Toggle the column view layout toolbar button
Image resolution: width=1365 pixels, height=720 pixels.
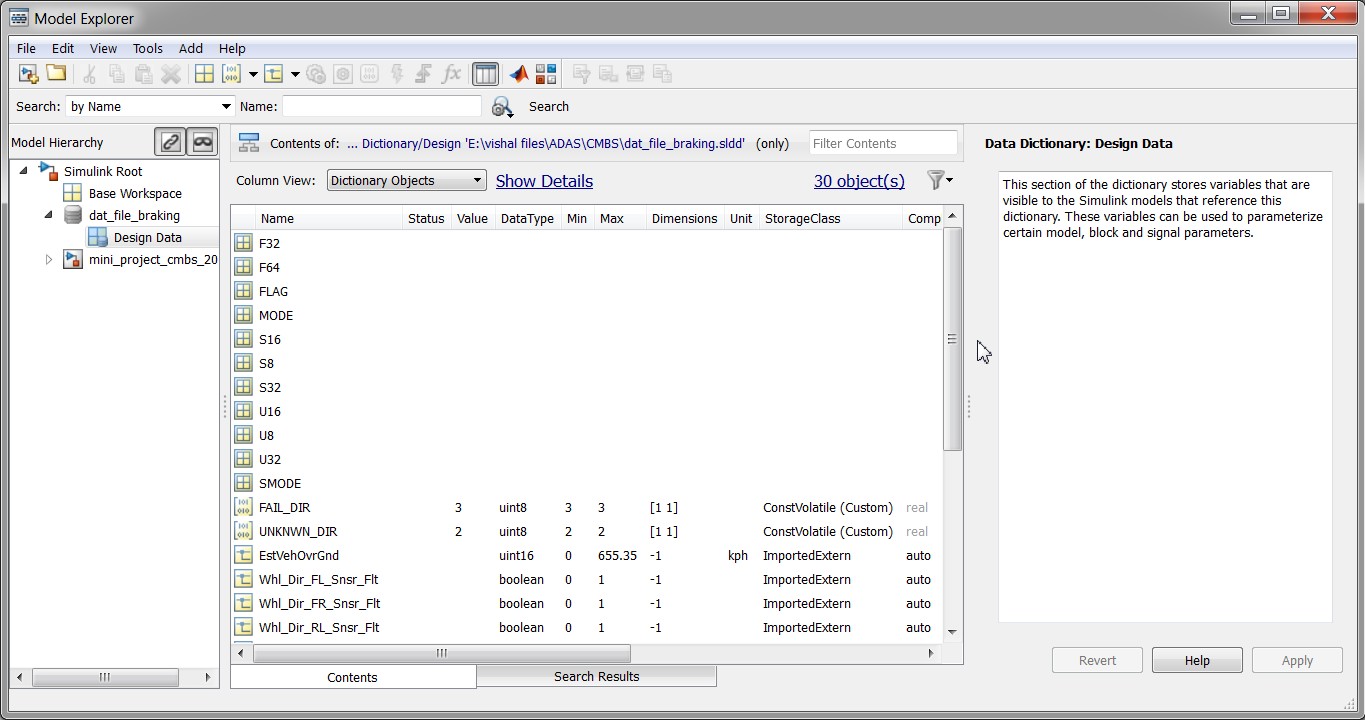click(485, 74)
